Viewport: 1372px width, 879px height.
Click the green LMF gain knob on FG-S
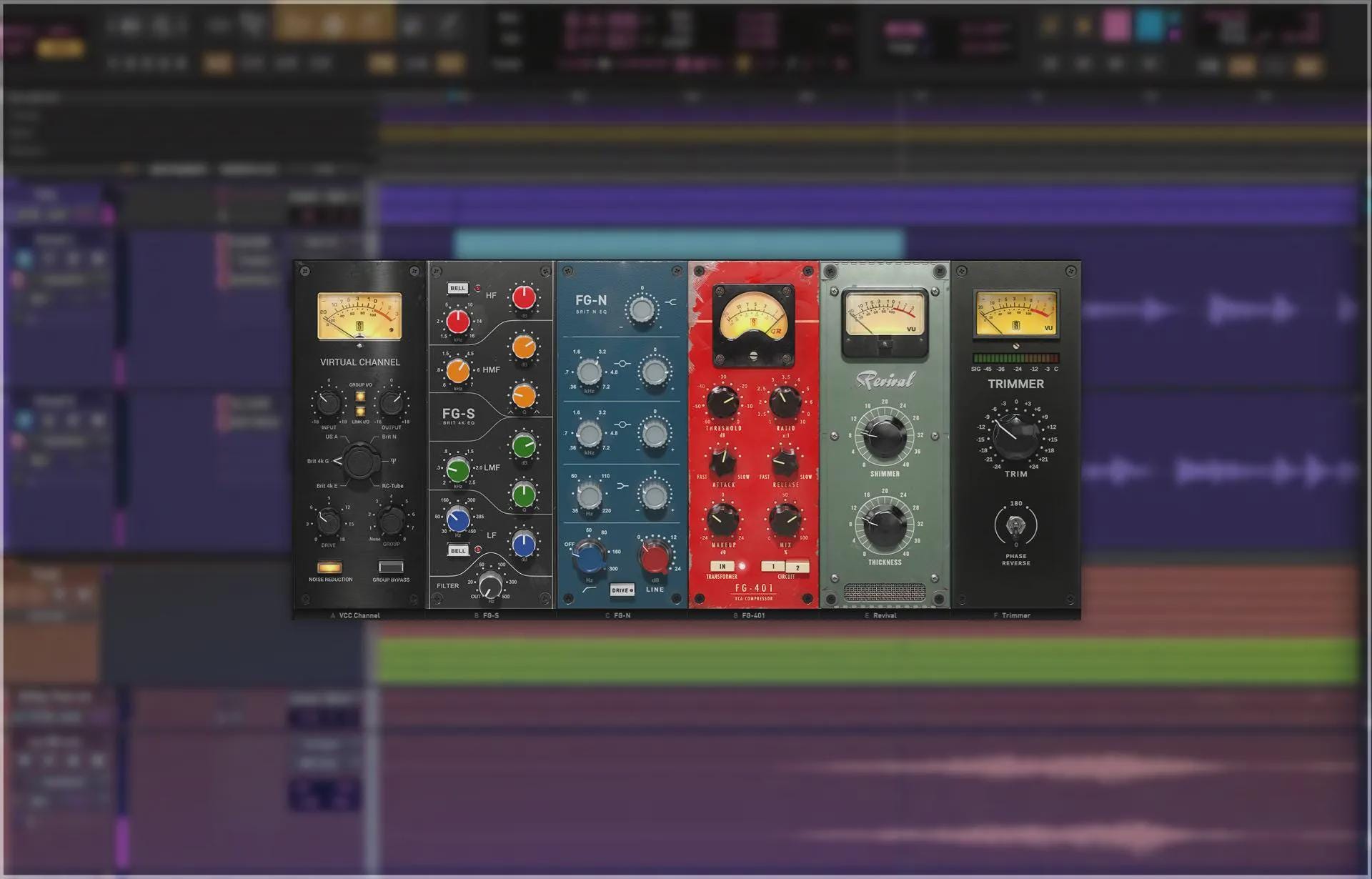[524, 446]
